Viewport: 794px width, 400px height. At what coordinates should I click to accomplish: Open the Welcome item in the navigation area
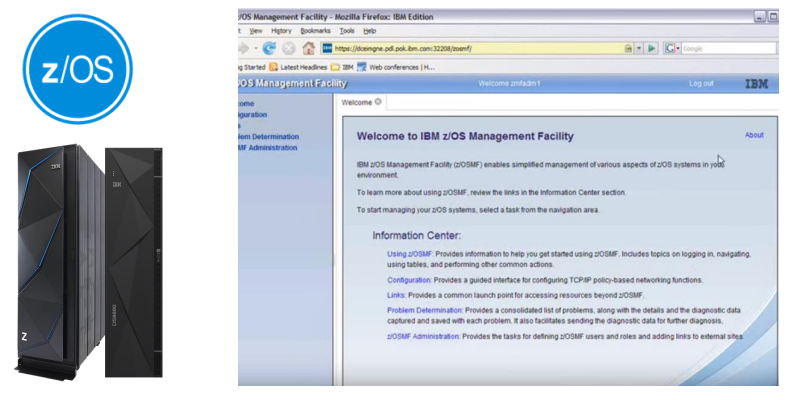pos(246,103)
